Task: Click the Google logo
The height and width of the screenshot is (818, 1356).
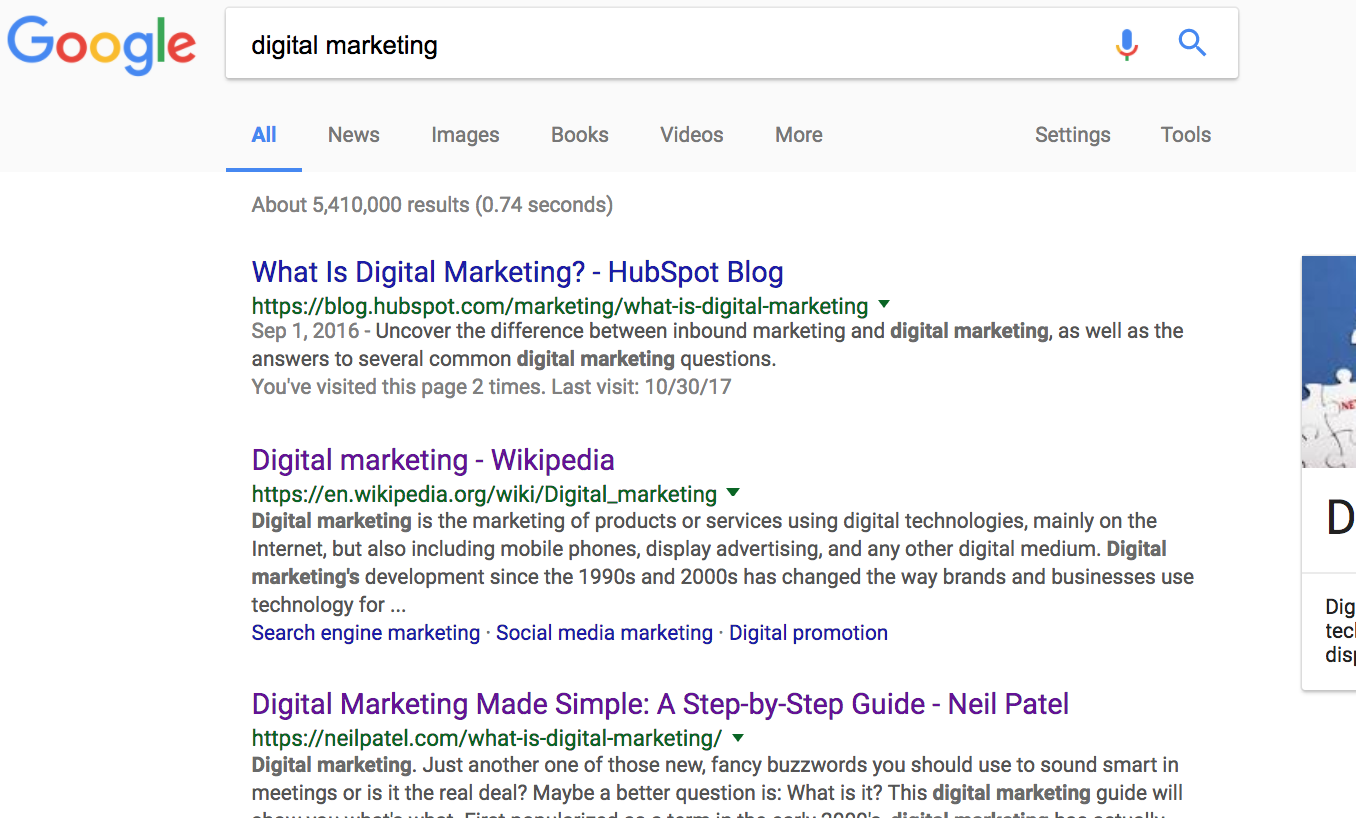Action: pos(102,46)
